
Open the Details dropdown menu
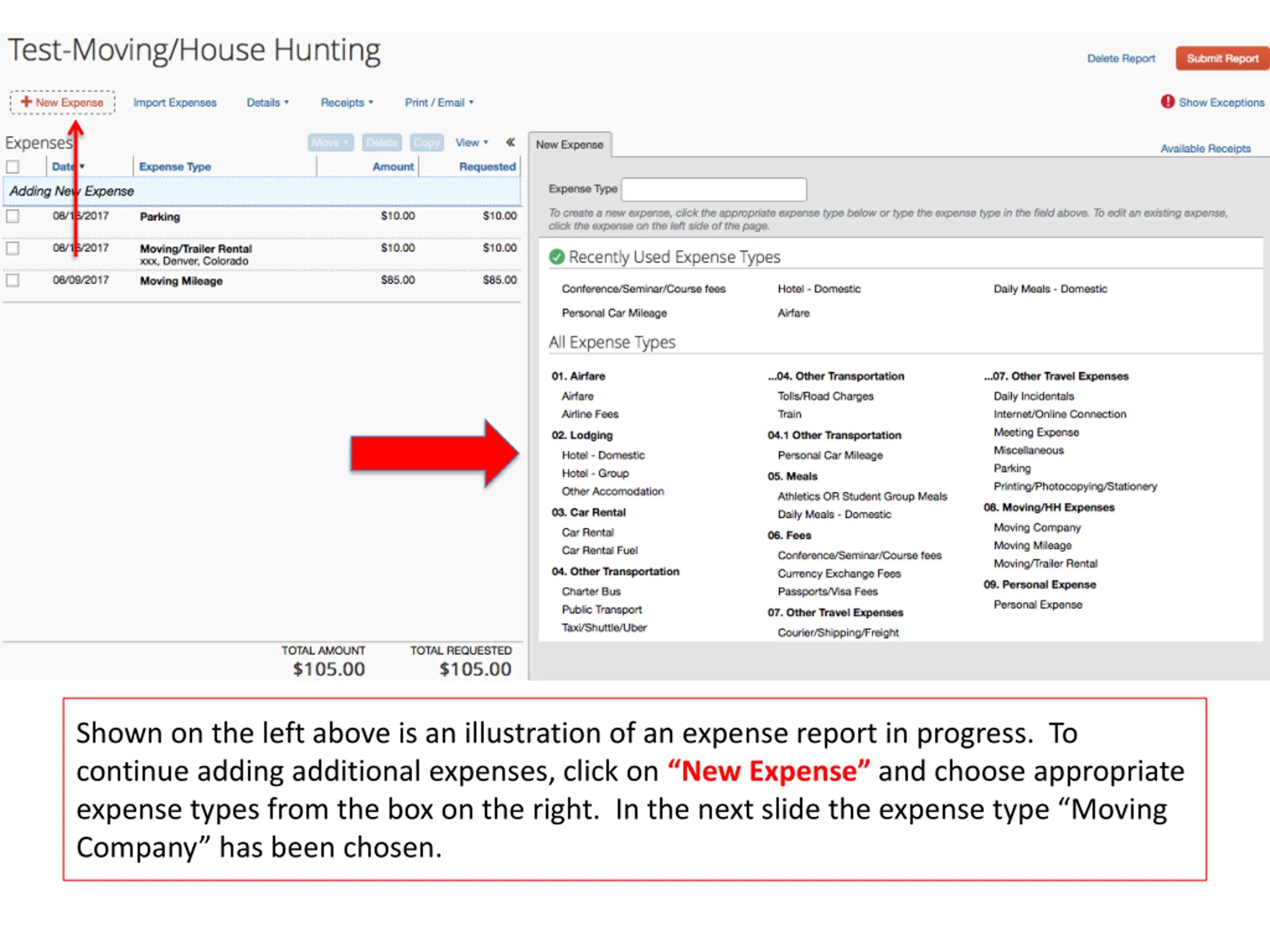[x=267, y=103]
